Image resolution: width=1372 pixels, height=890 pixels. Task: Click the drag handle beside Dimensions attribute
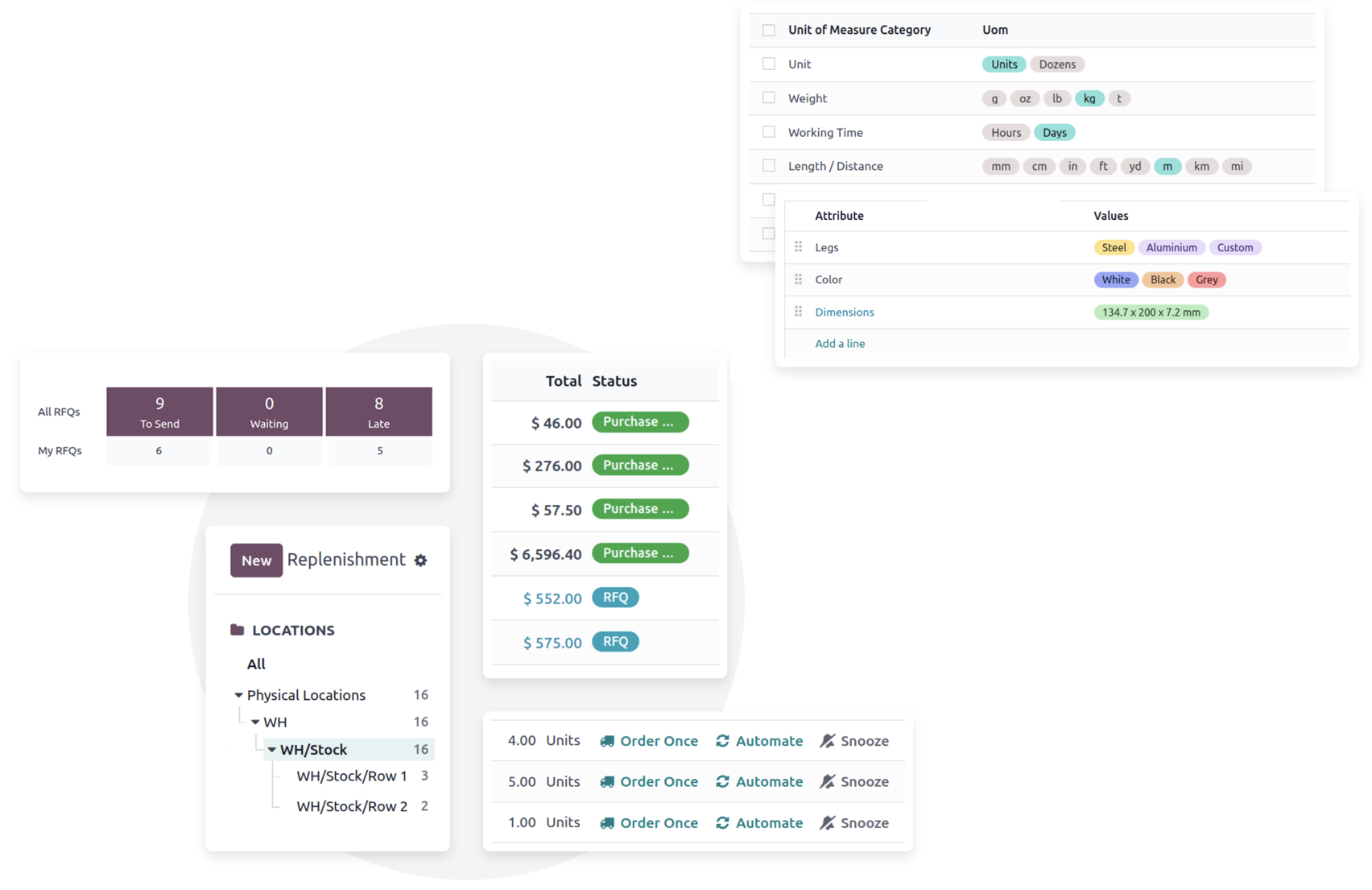click(x=798, y=312)
